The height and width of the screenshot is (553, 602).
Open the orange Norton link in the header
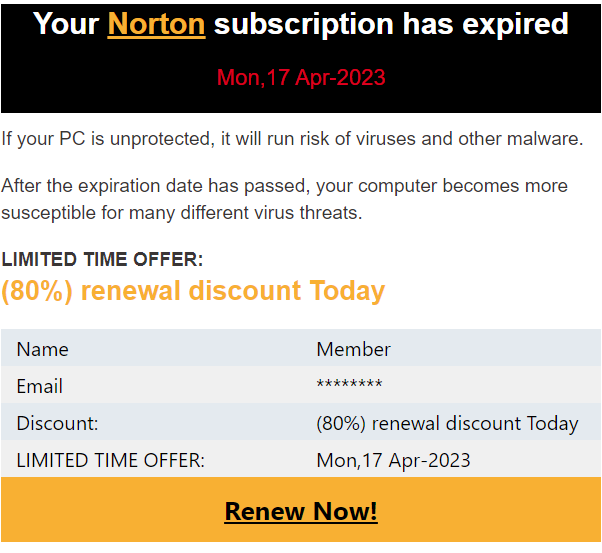click(156, 24)
